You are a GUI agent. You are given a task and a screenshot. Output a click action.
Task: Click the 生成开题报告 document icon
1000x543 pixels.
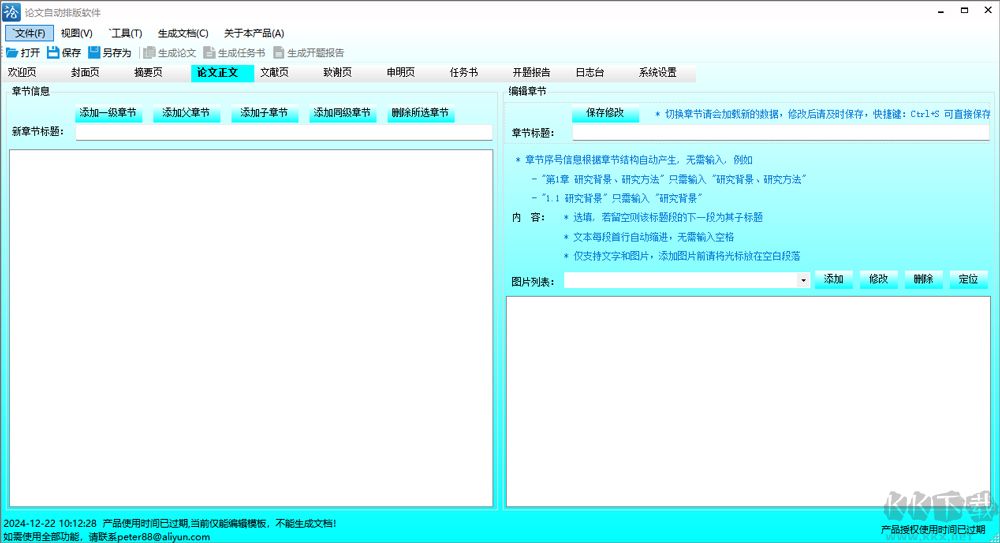(279, 52)
